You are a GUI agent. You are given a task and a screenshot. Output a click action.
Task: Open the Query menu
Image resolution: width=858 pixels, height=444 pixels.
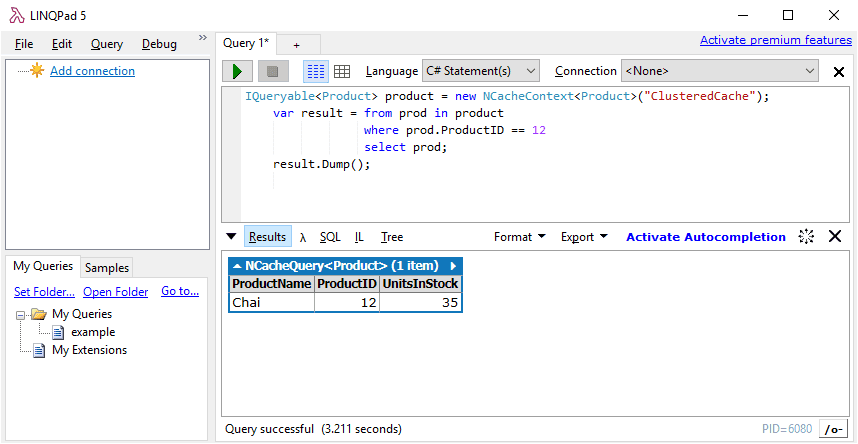pyautogui.click(x=107, y=44)
